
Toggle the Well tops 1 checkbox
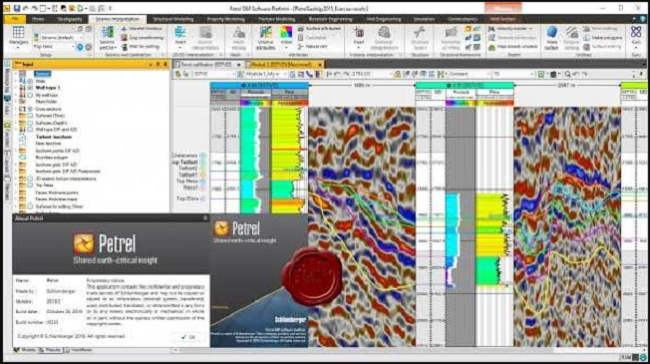coord(30,88)
